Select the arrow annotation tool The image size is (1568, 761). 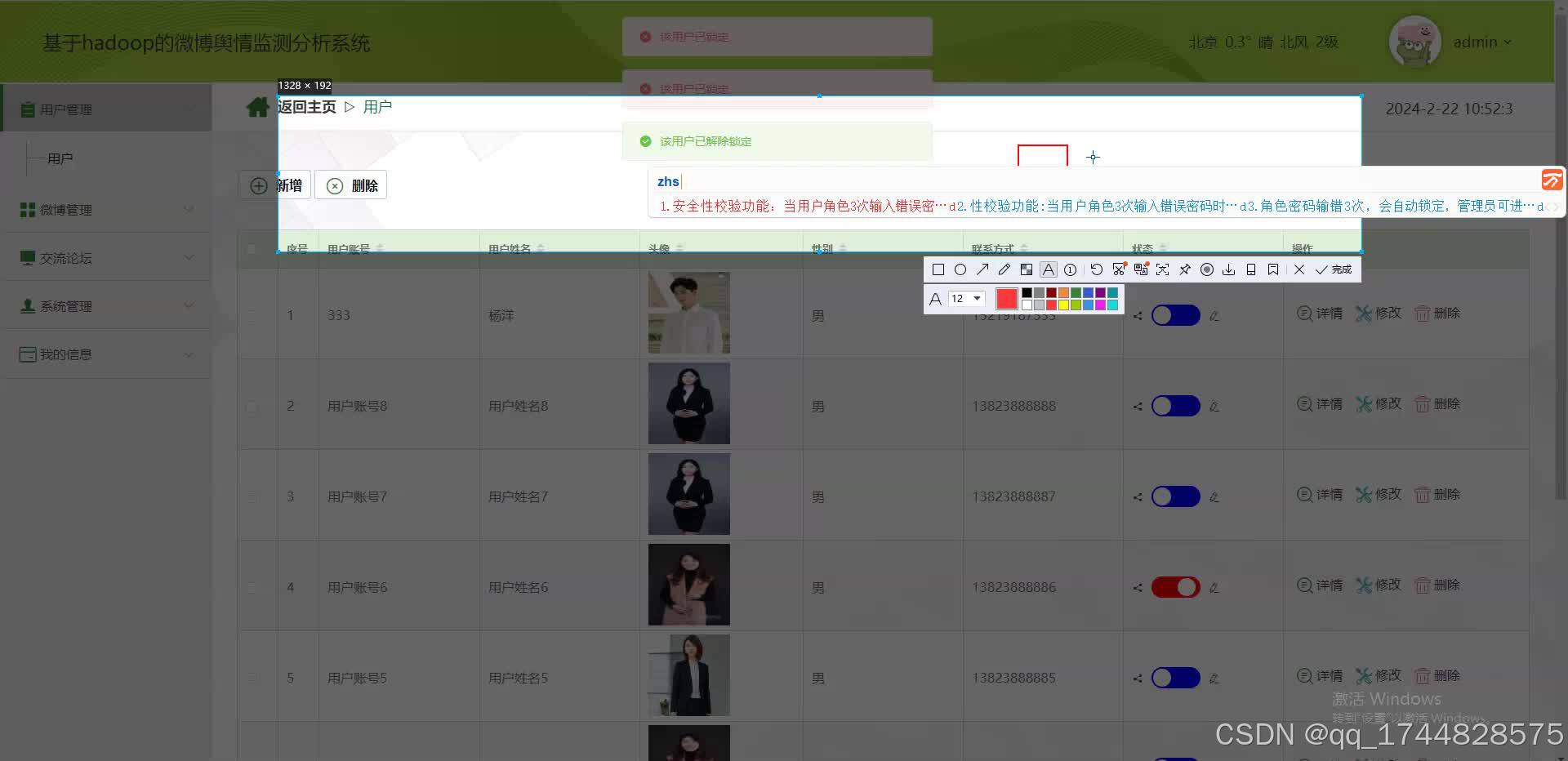pos(982,269)
